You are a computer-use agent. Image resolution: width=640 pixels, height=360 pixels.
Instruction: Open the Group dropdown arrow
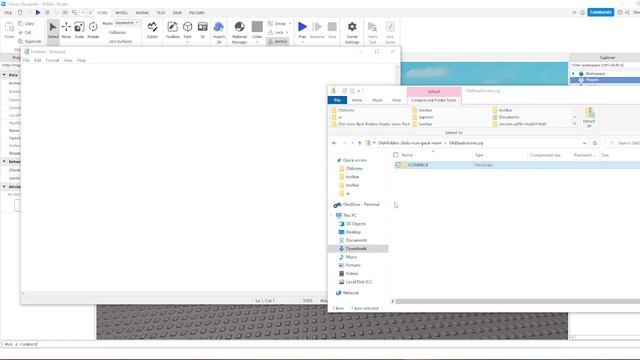point(290,24)
